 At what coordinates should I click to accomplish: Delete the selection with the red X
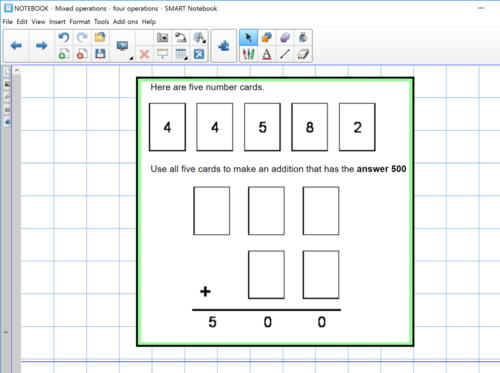click(144, 54)
